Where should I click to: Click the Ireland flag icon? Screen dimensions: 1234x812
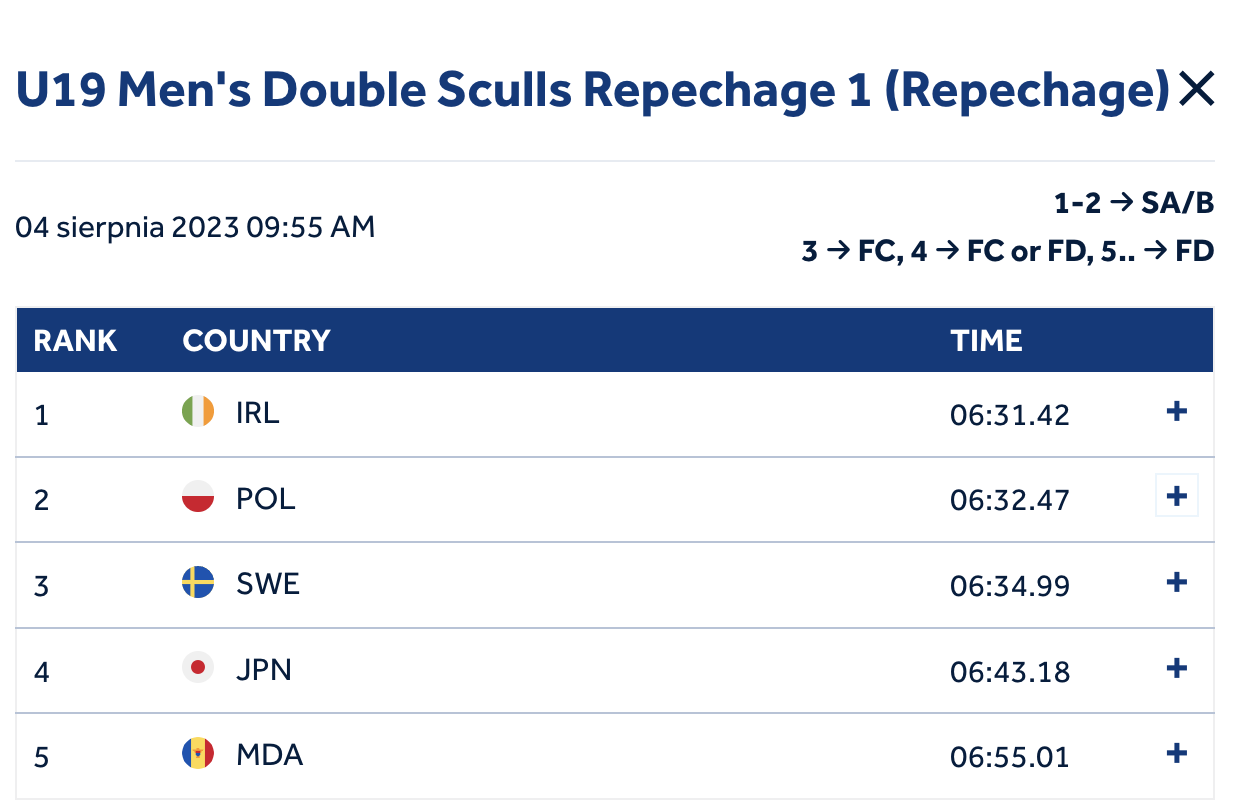[x=198, y=411]
